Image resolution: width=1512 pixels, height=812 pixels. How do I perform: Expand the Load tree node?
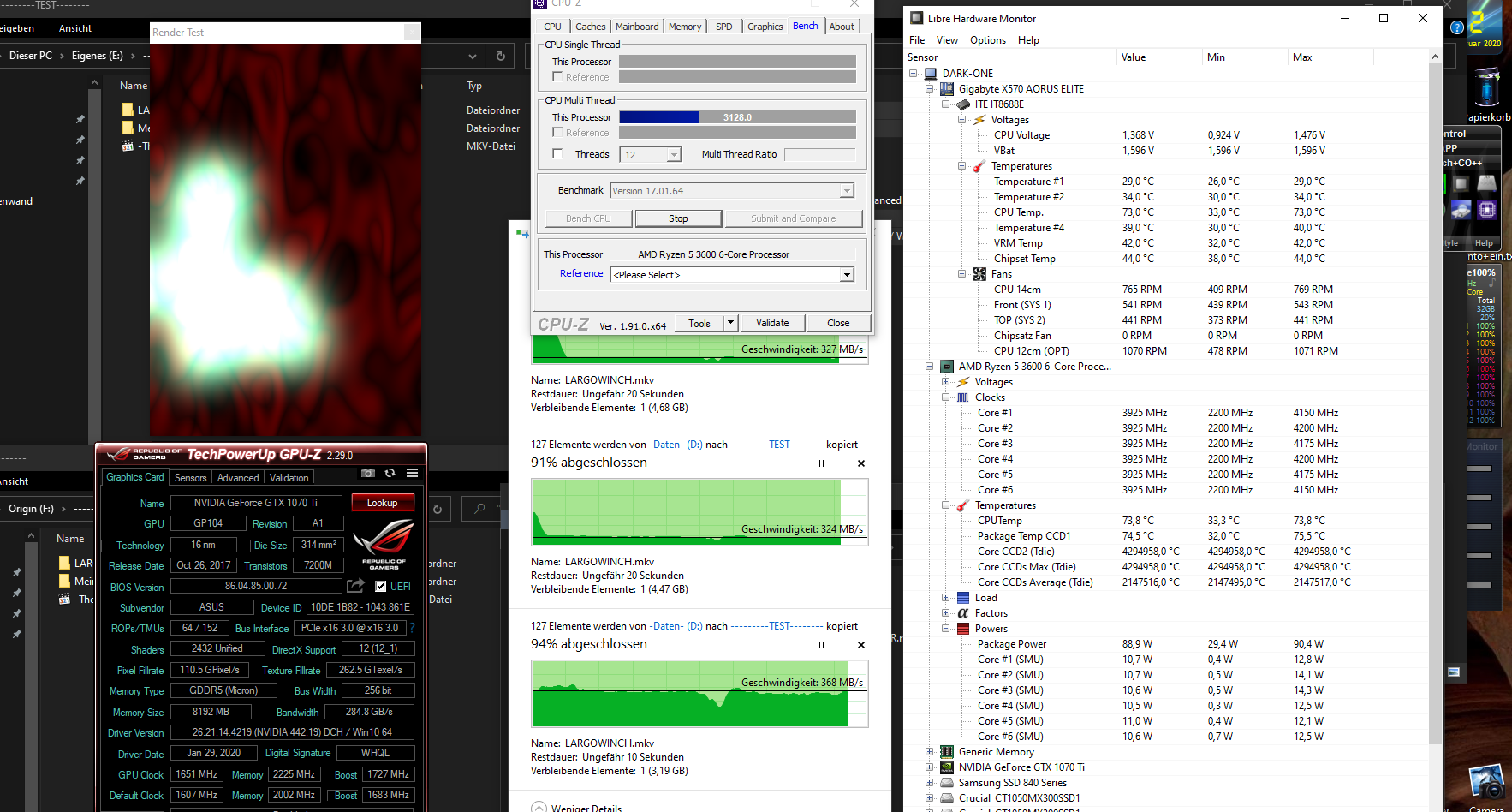click(946, 598)
